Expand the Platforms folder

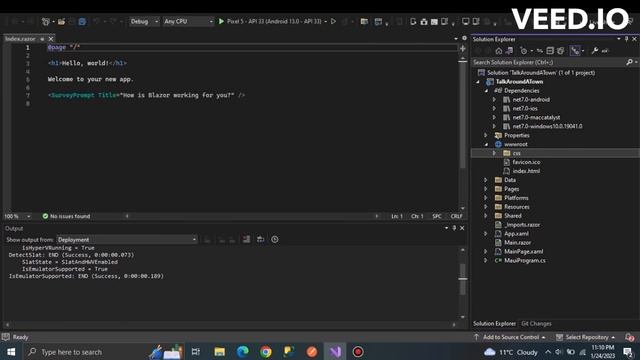(486, 198)
